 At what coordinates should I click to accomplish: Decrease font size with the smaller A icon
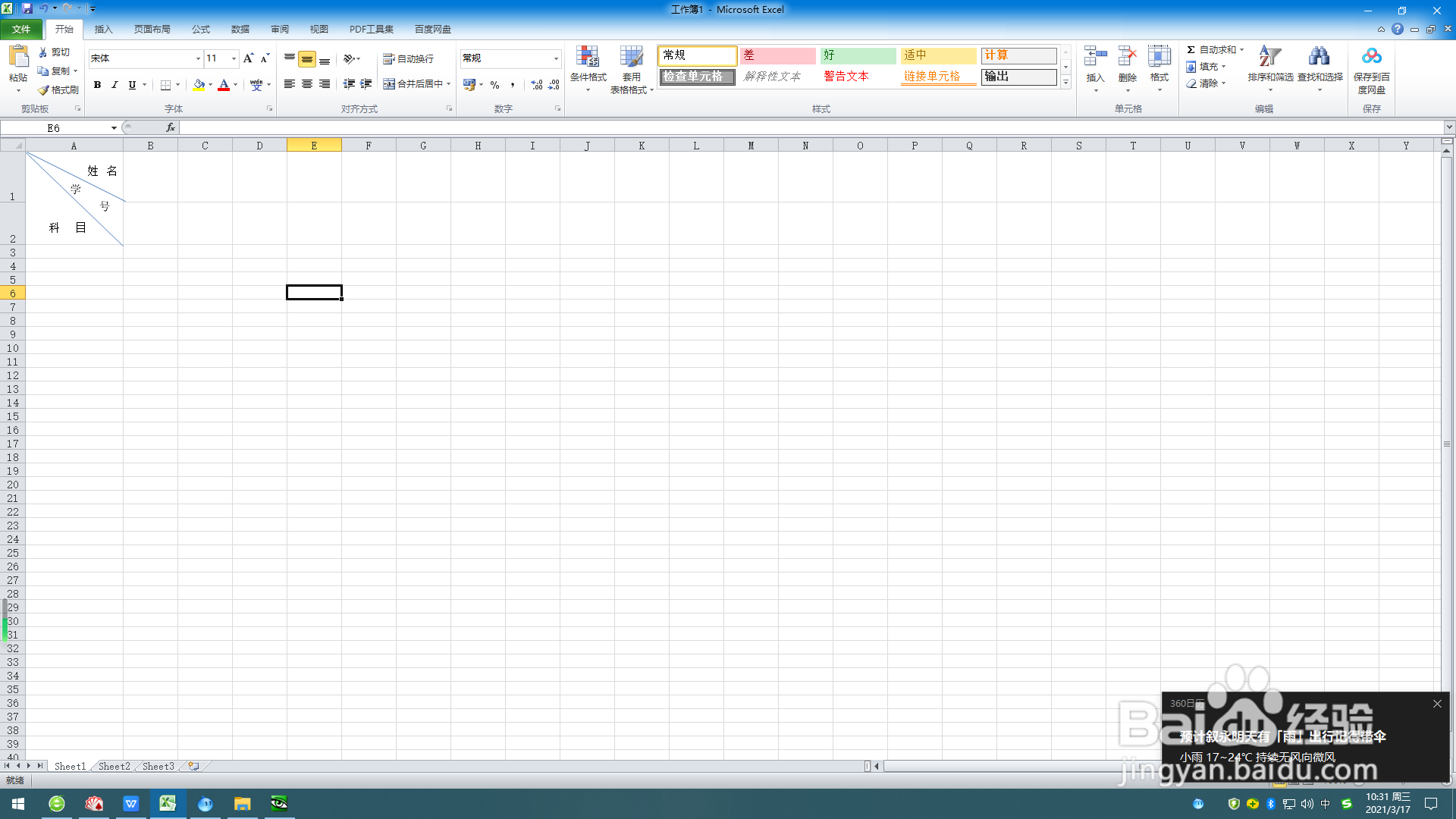[265, 58]
